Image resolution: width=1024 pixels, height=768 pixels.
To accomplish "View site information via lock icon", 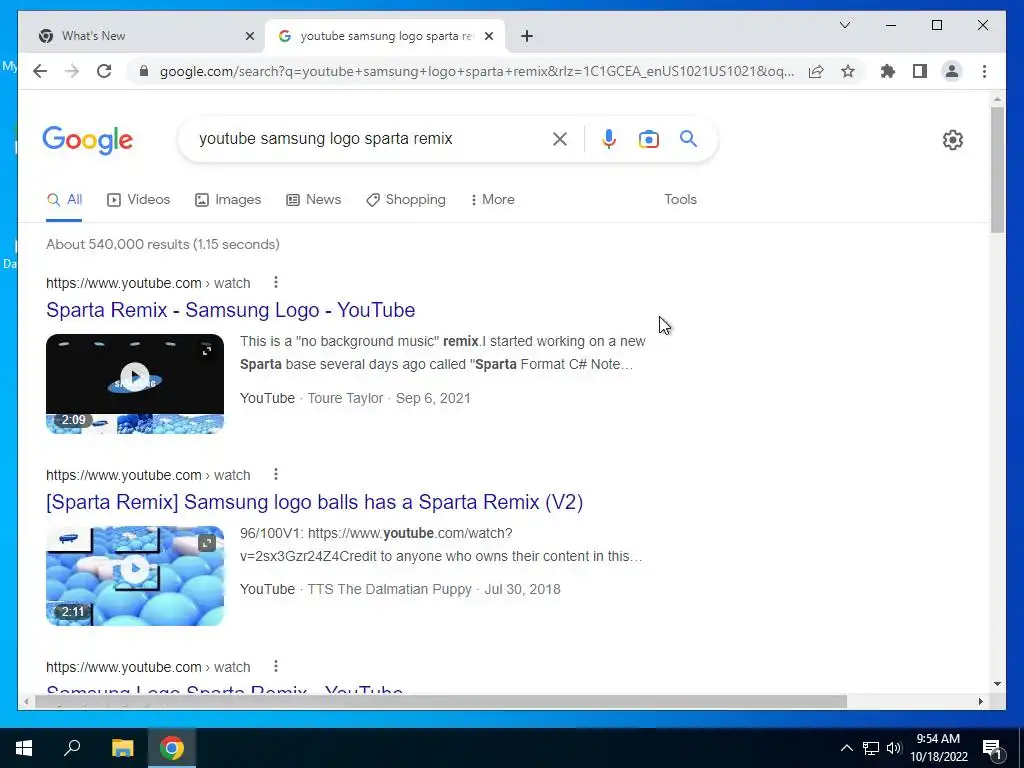I will click(144, 71).
